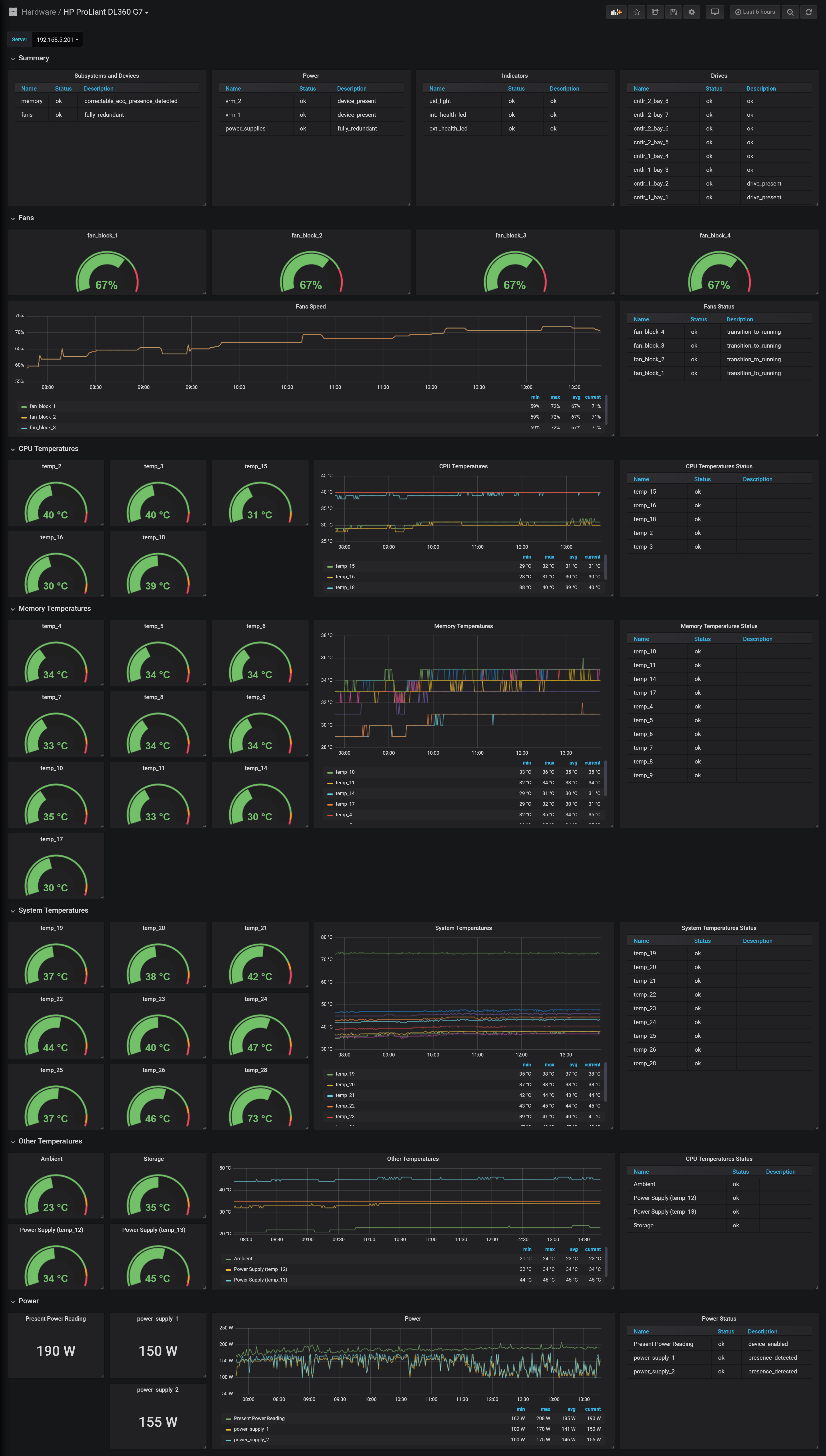Click the Storage row in Other Temperatures status table

(719, 1226)
